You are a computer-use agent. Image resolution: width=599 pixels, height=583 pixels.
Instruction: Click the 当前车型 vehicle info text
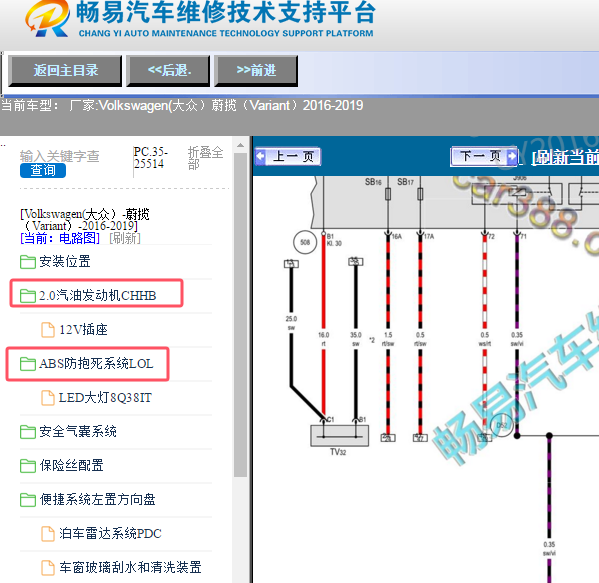[182, 105]
